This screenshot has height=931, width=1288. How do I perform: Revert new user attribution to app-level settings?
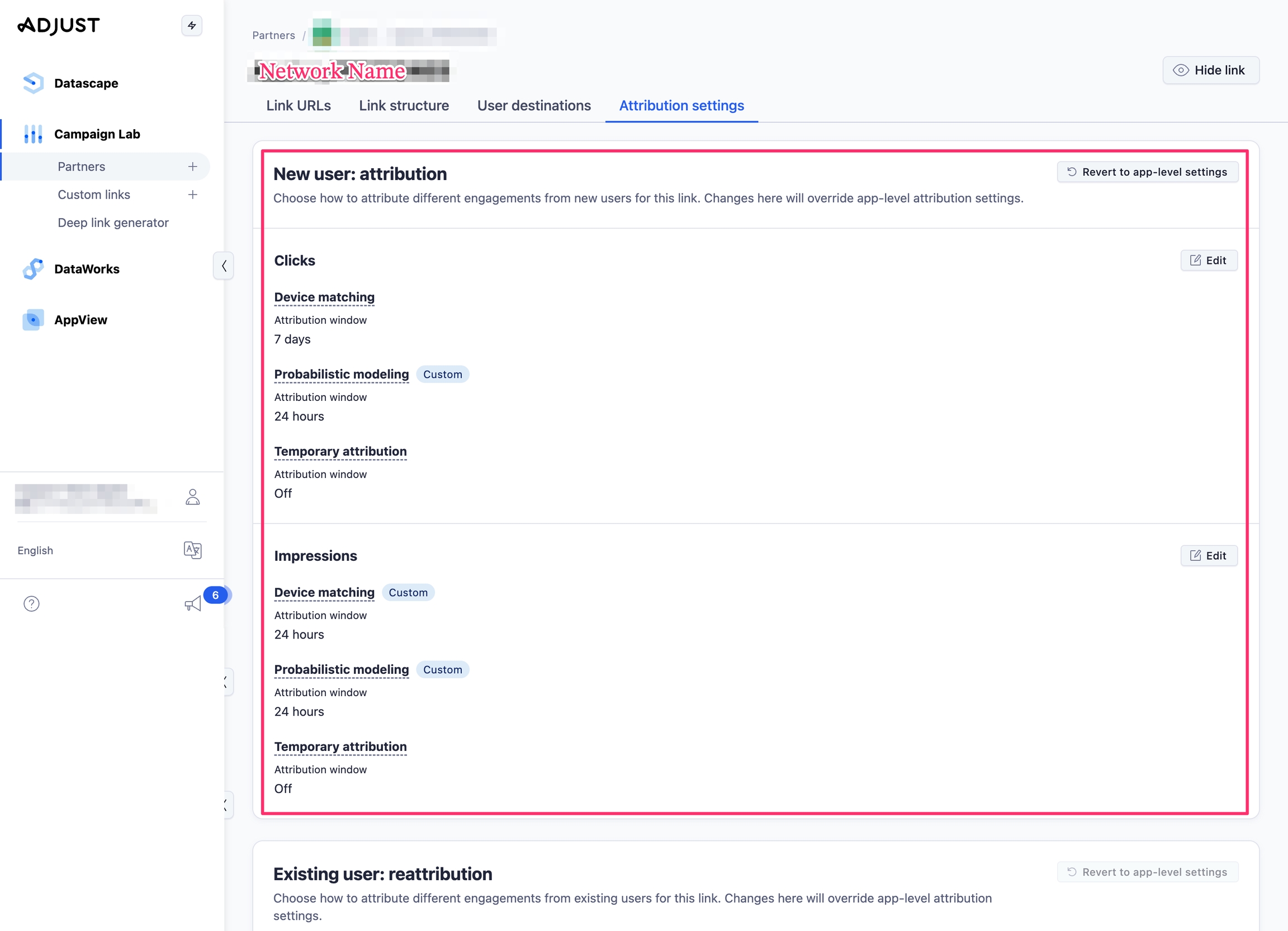point(1147,172)
